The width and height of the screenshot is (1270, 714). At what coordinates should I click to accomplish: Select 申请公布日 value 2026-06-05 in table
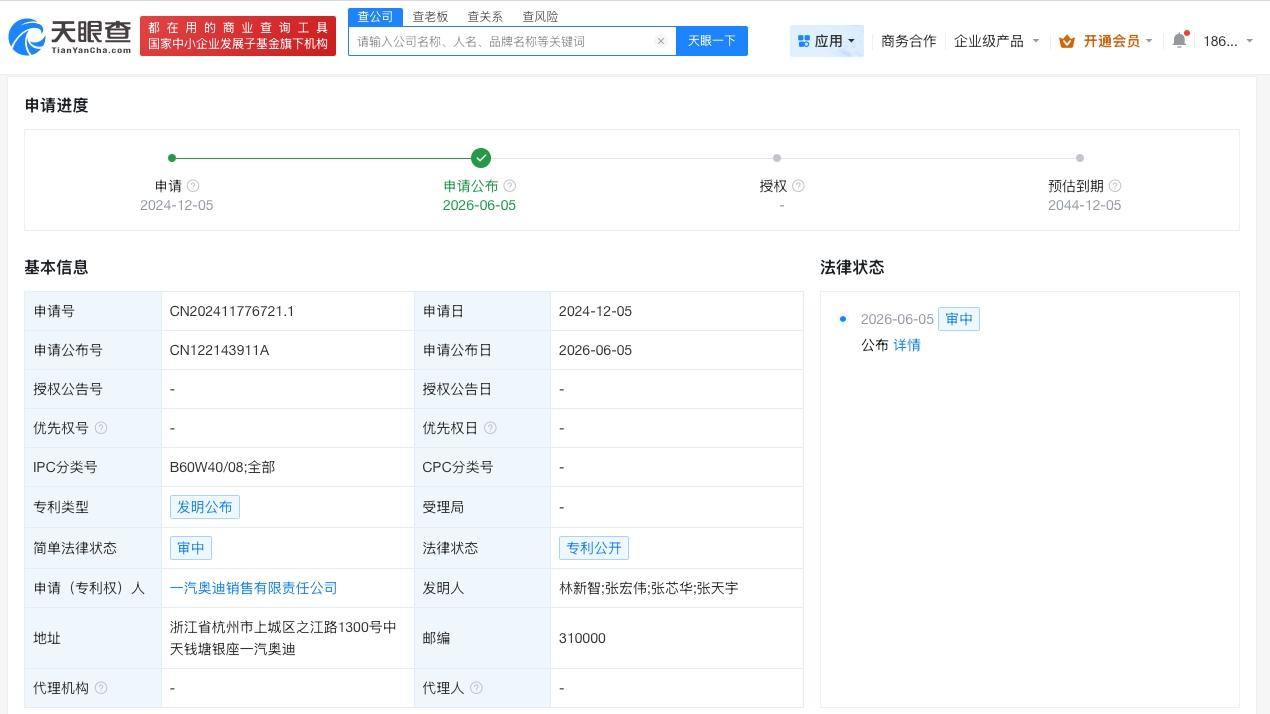[596, 350]
